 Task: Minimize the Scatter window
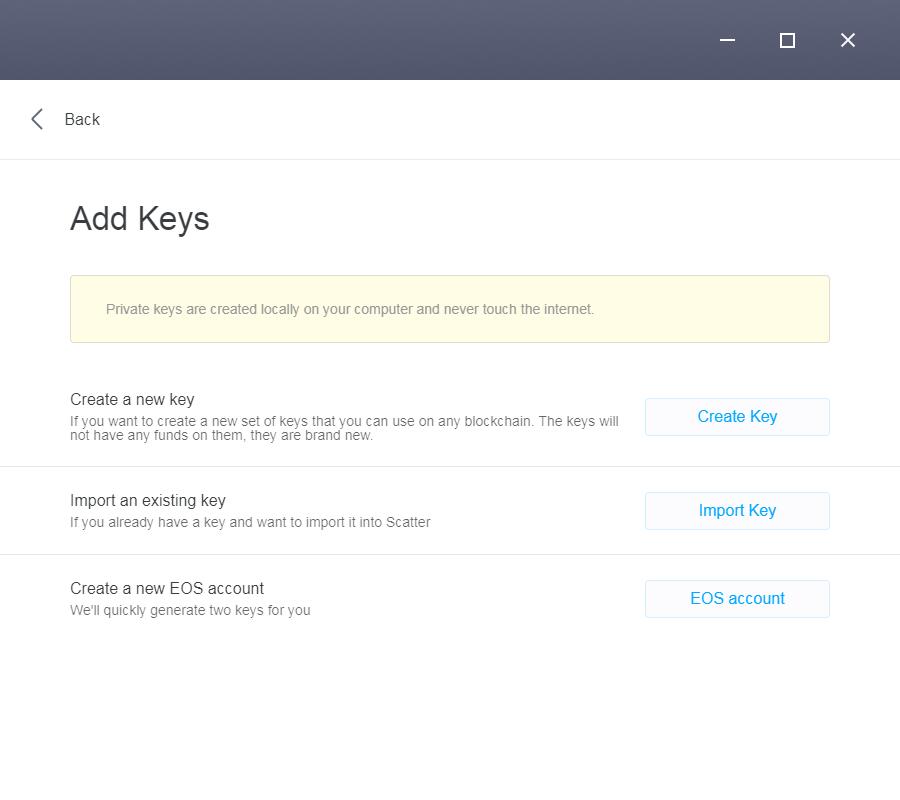pyautogui.click(x=727, y=40)
